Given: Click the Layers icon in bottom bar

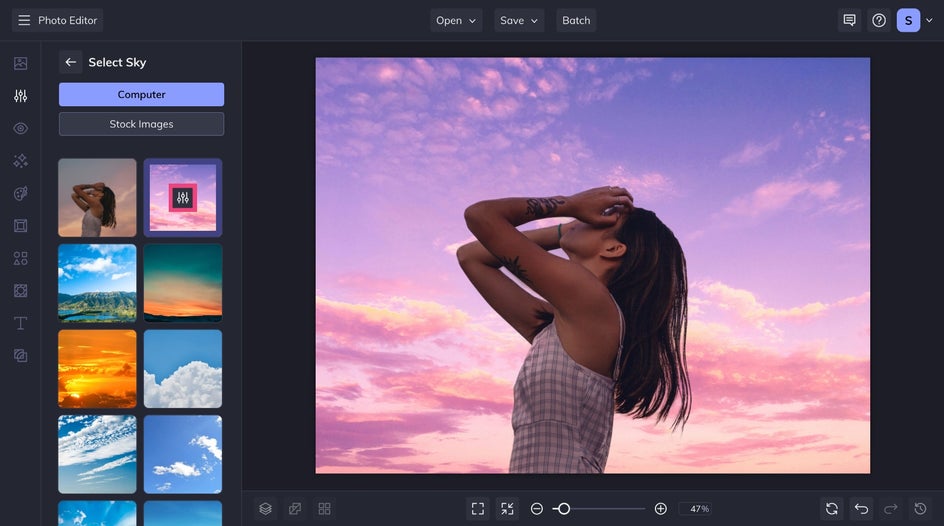Looking at the screenshot, I should 265,509.
